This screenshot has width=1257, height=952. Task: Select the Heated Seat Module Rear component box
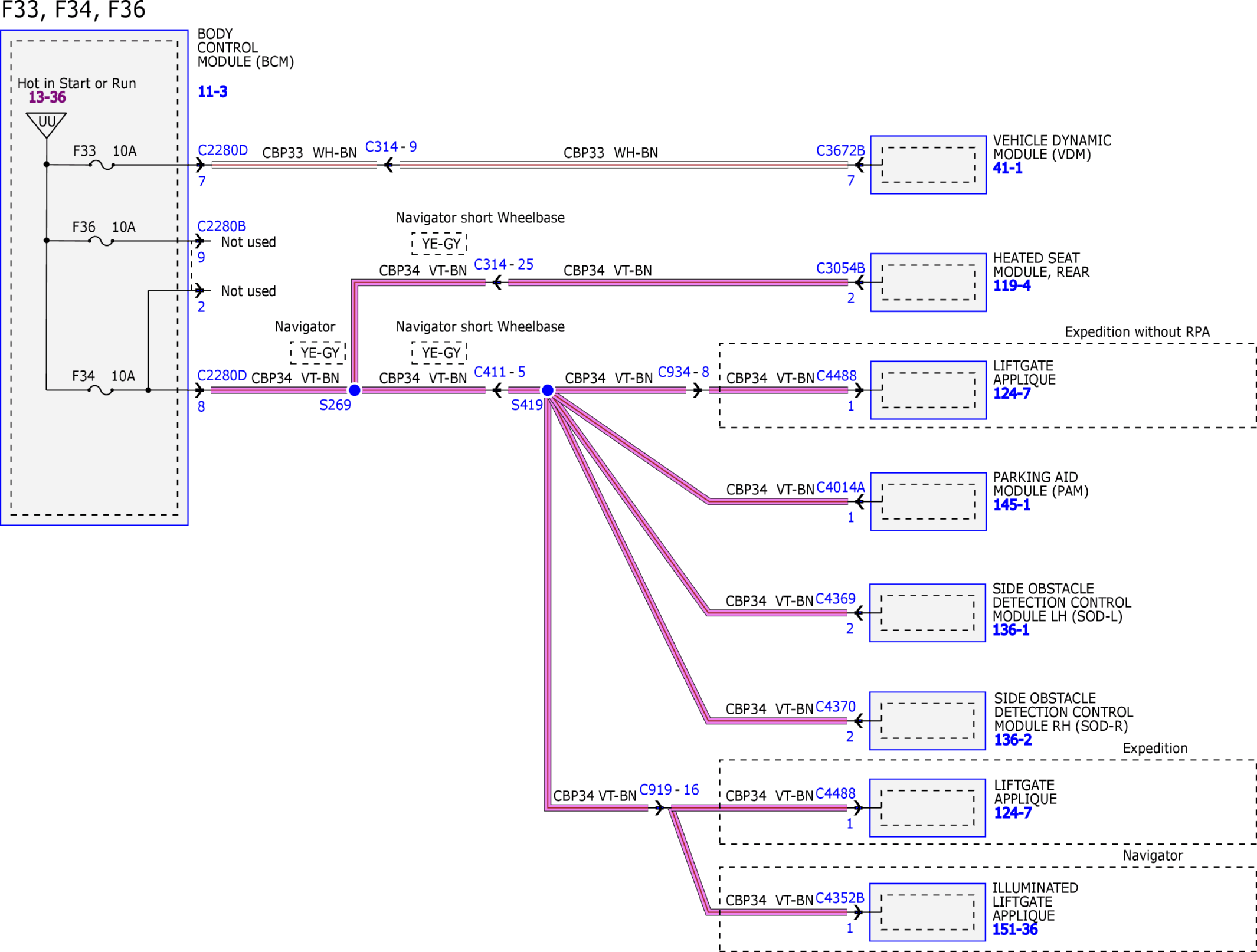click(928, 282)
